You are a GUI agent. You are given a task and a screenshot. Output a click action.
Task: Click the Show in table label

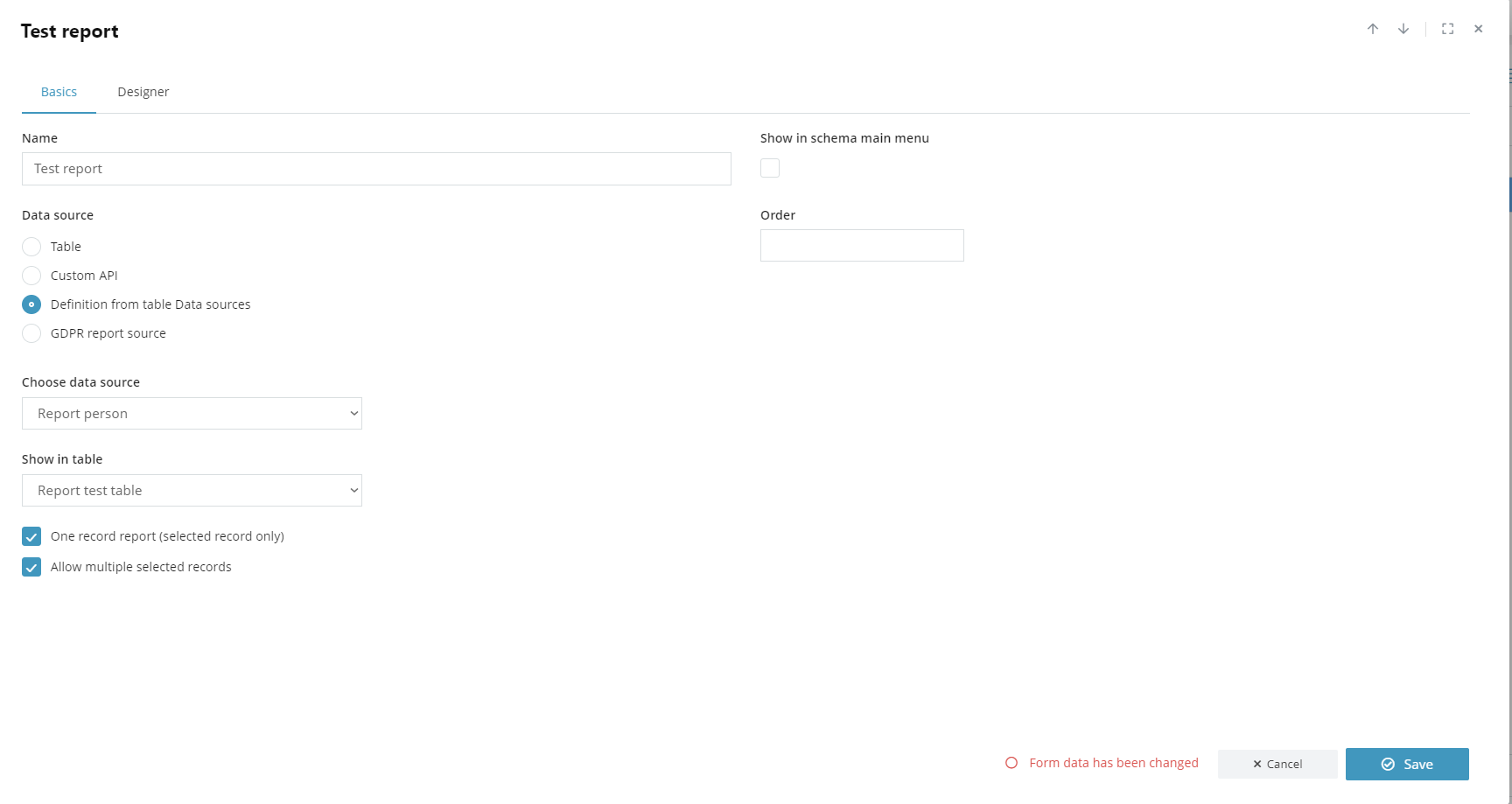(62, 459)
